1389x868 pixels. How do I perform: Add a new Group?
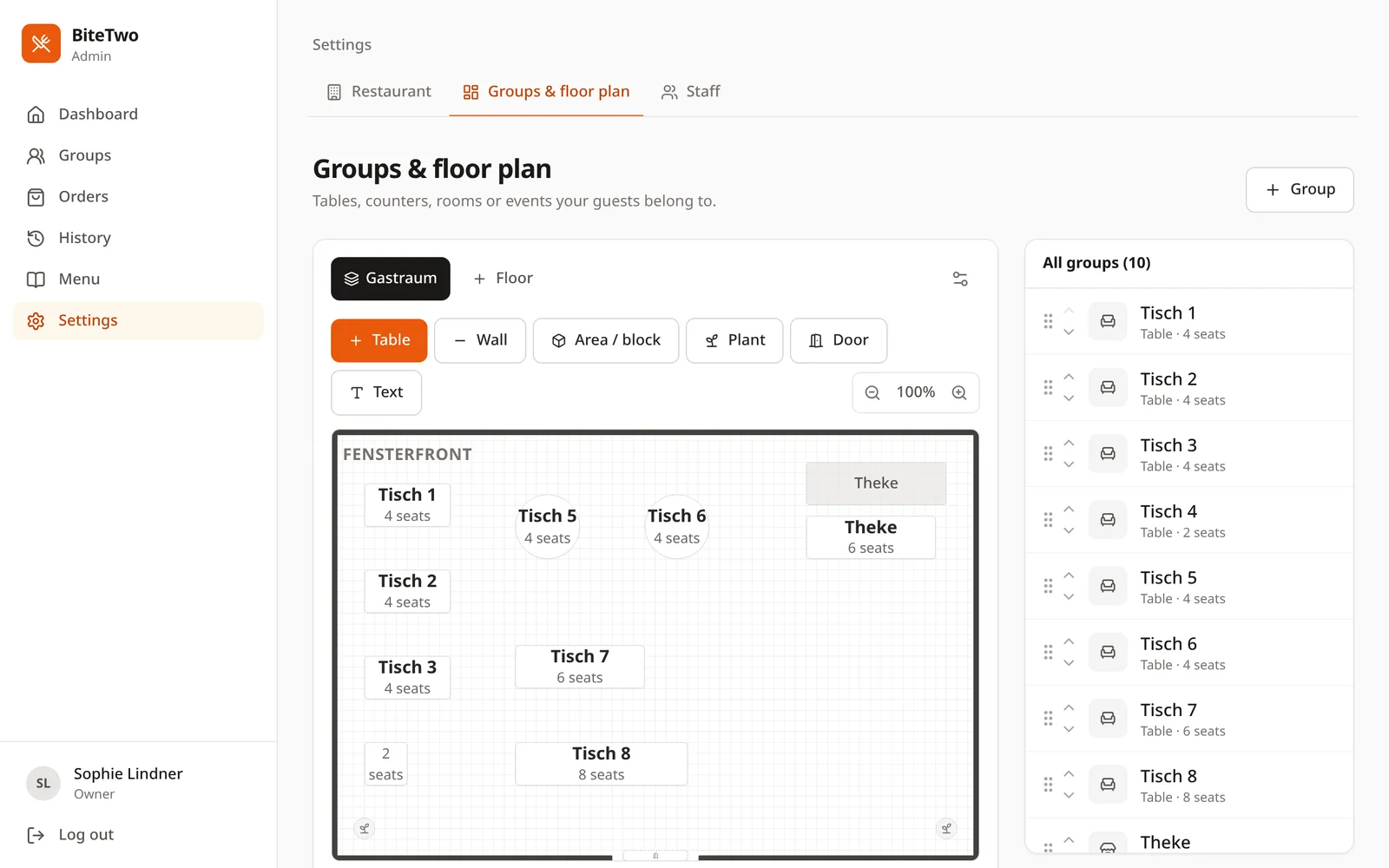pos(1300,189)
